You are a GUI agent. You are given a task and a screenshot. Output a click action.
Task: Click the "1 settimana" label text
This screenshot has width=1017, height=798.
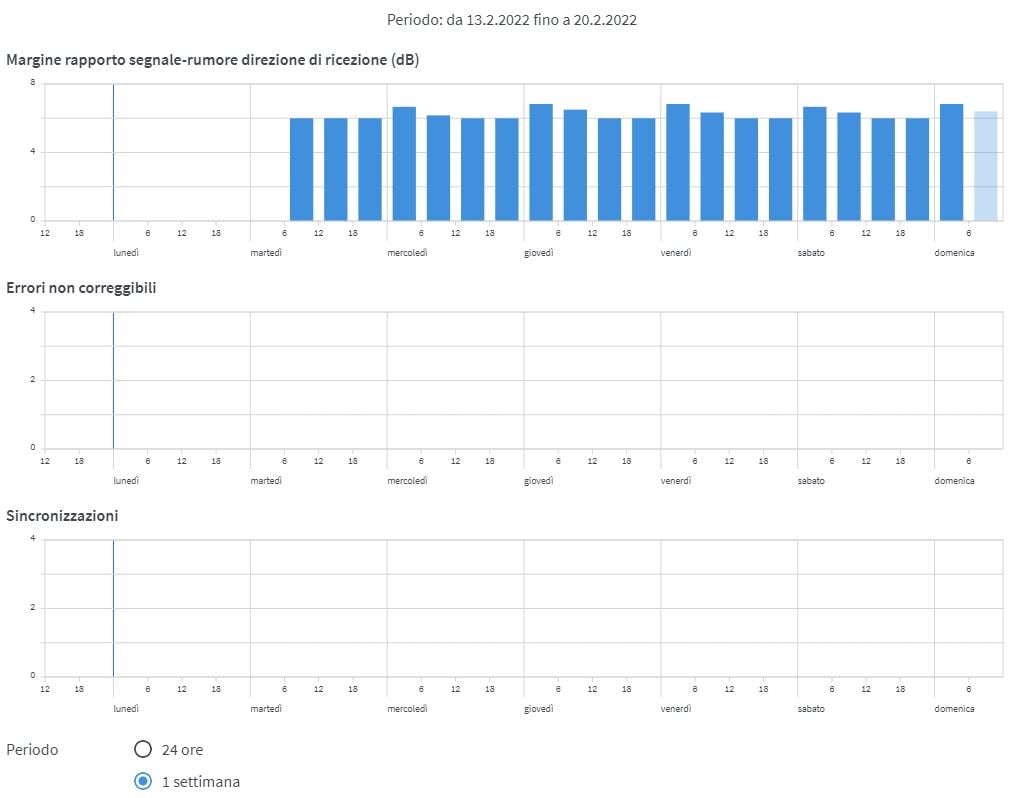click(x=200, y=781)
